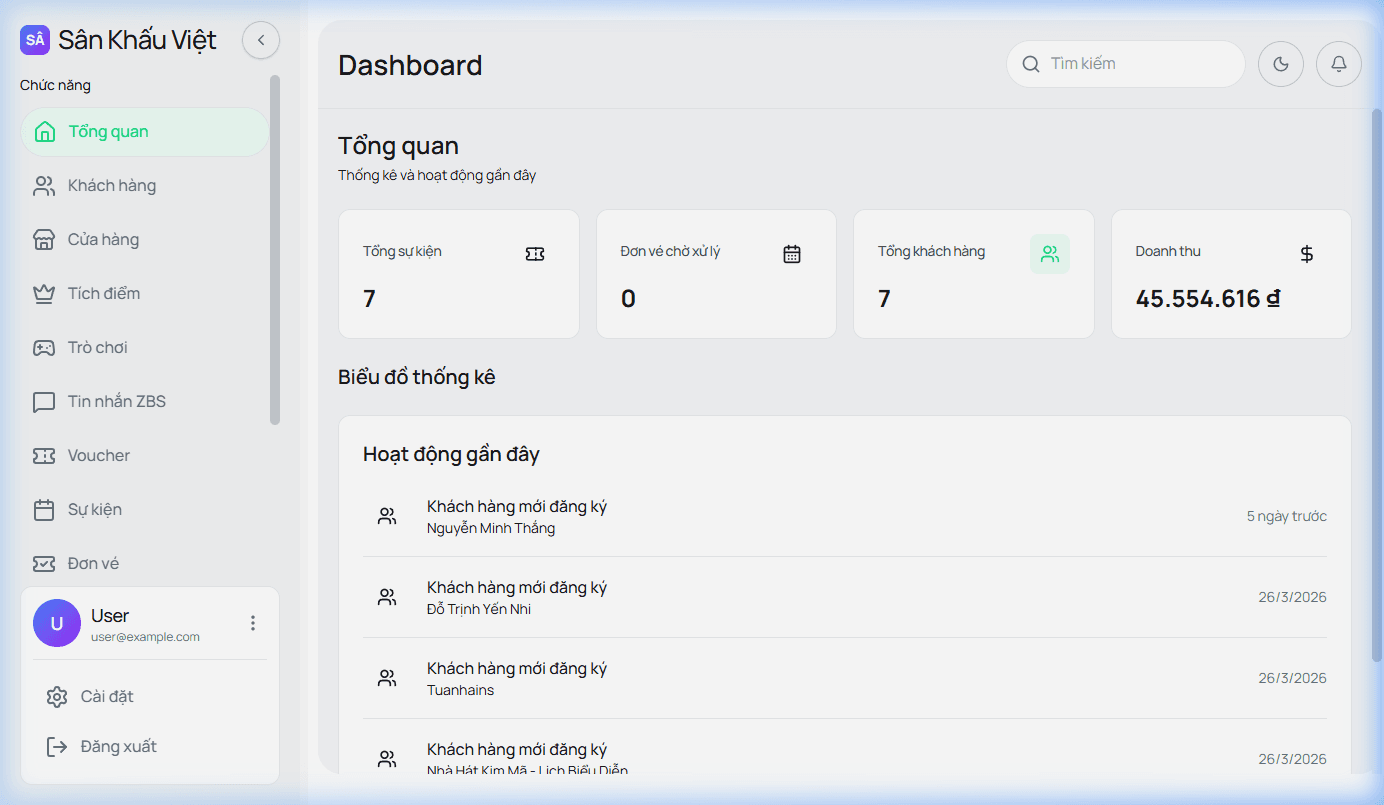1384x805 pixels.
Task: Click the notification bell icon
Action: click(x=1339, y=64)
